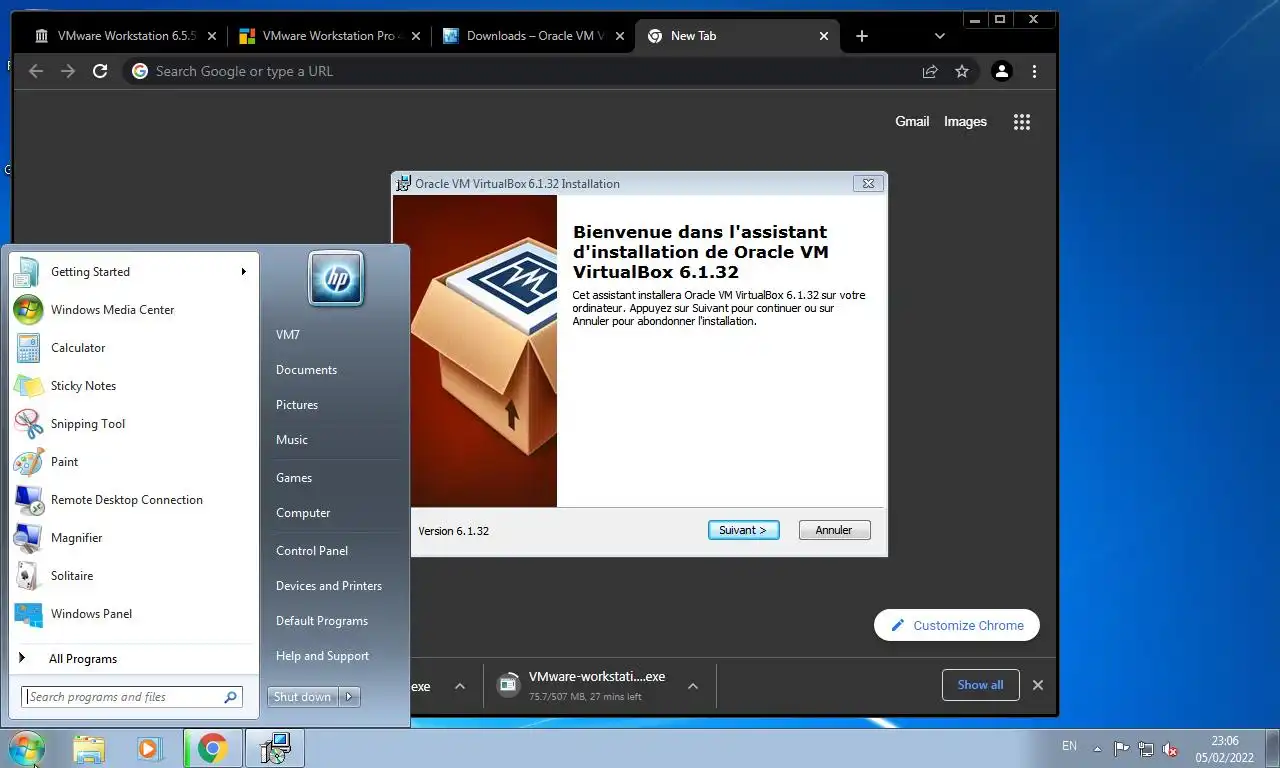Click the Windows Start orb

pos(26,748)
